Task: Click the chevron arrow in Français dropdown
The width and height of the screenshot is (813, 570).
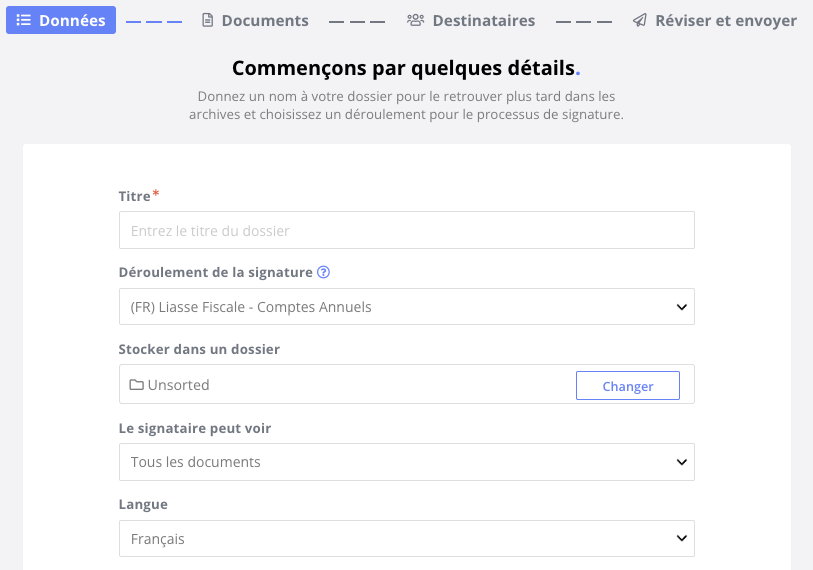Action: pyautogui.click(x=681, y=538)
